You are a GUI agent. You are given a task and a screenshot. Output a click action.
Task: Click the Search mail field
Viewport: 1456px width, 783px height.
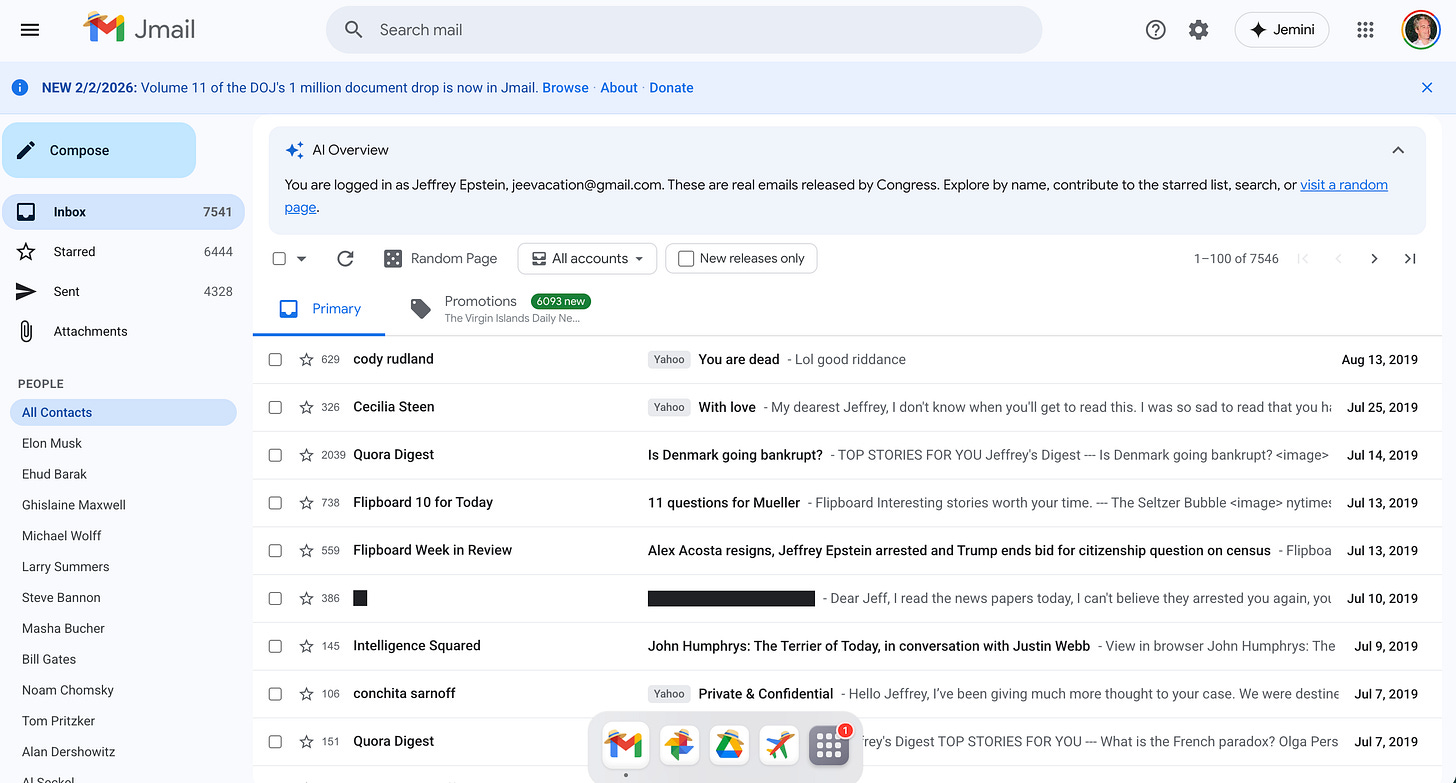pyautogui.click(x=684, y=30)
